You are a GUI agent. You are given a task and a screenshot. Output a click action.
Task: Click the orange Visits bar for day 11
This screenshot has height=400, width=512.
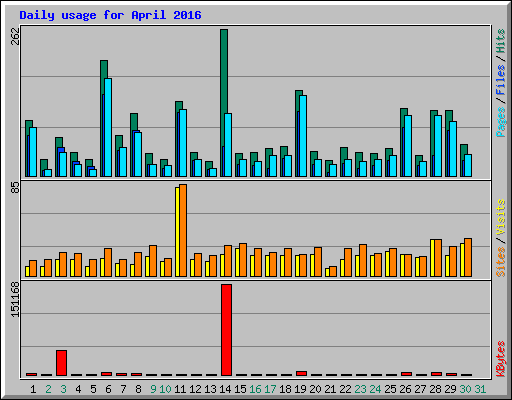tap(183, 230)
